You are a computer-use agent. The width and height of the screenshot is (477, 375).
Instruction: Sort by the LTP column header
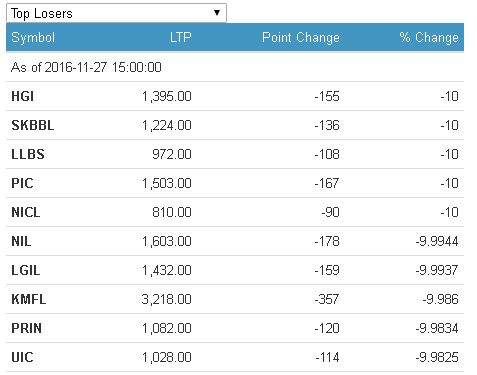(181, 37)
